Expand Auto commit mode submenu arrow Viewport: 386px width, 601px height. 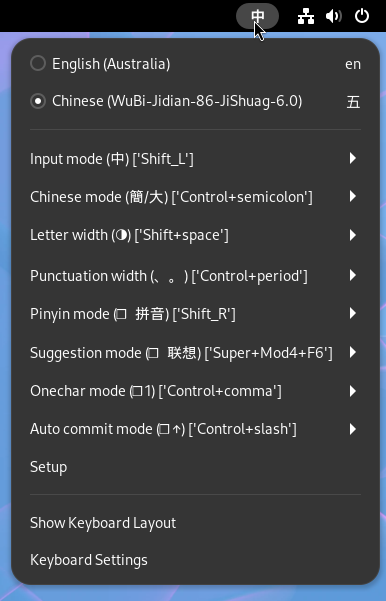(353, 429)
